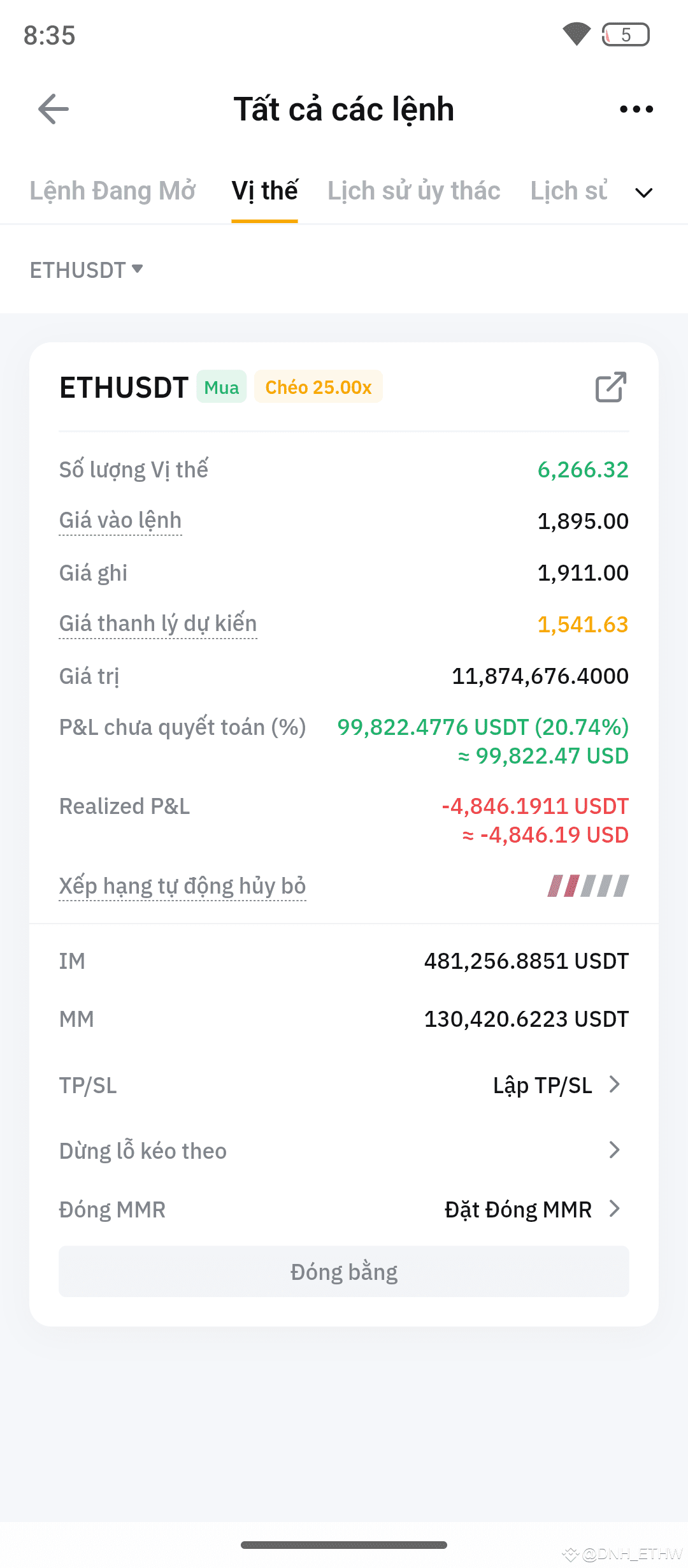Tap the battery indicator icon

(x=626, y=34)
